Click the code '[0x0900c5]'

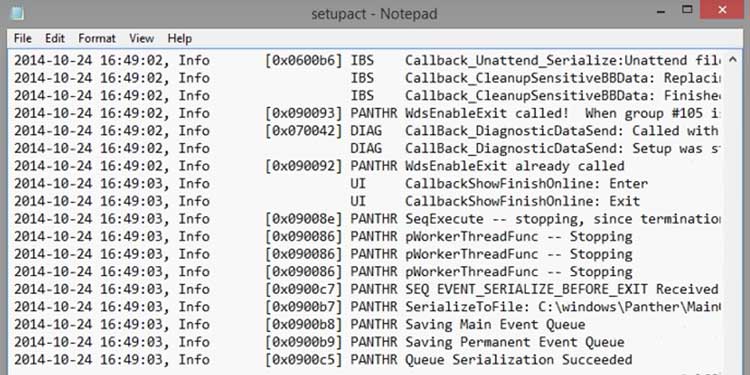coord(304,360)
